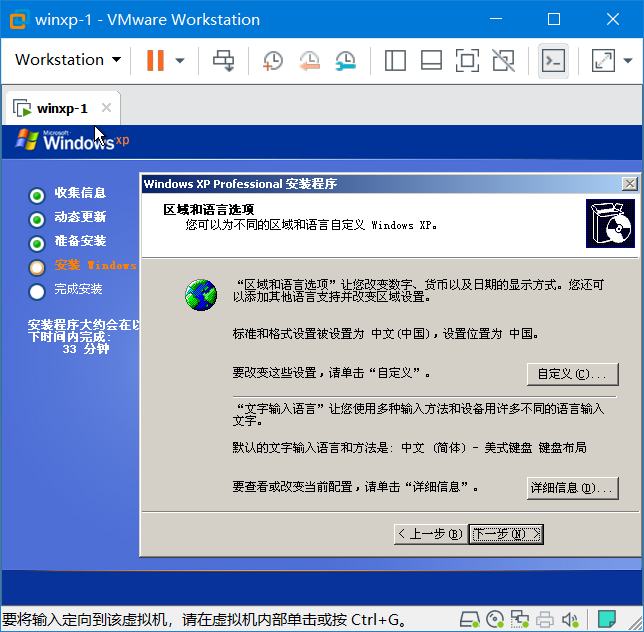
Task: Click the stretch guest display icon
Action: click(603, 61)
